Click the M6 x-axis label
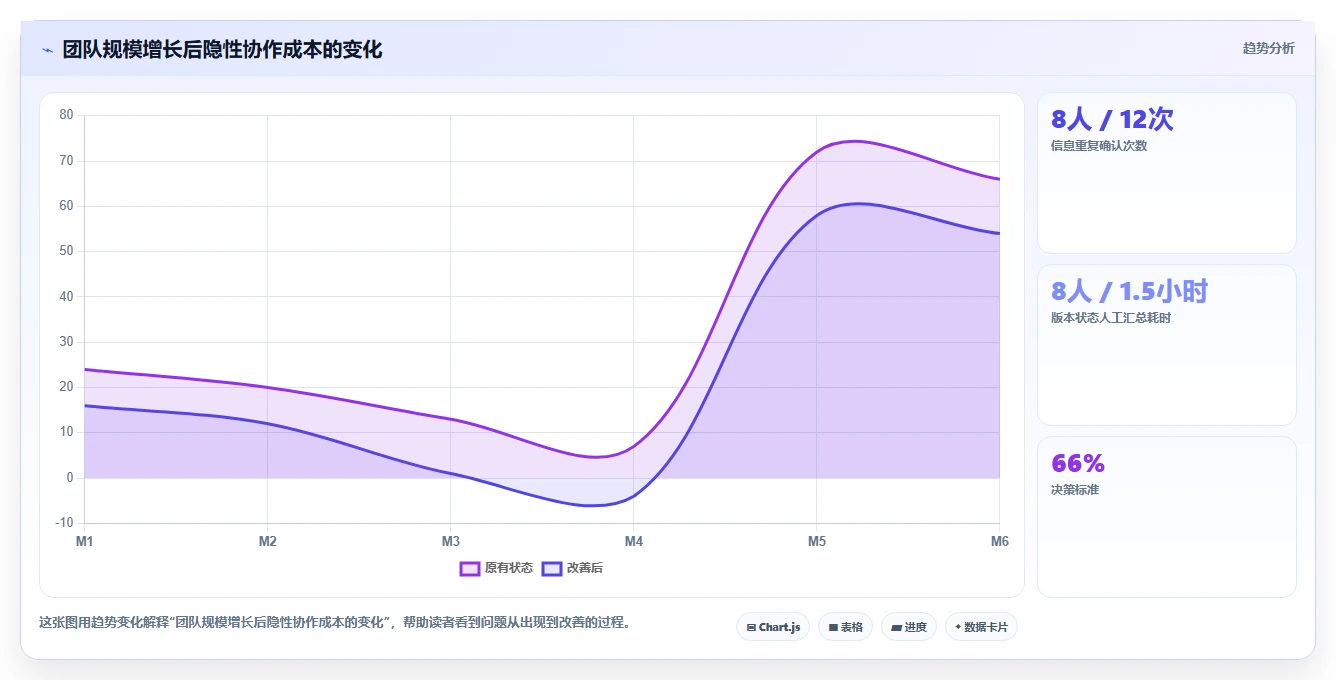Screen dimensions: 1336x680 [999, 541]
